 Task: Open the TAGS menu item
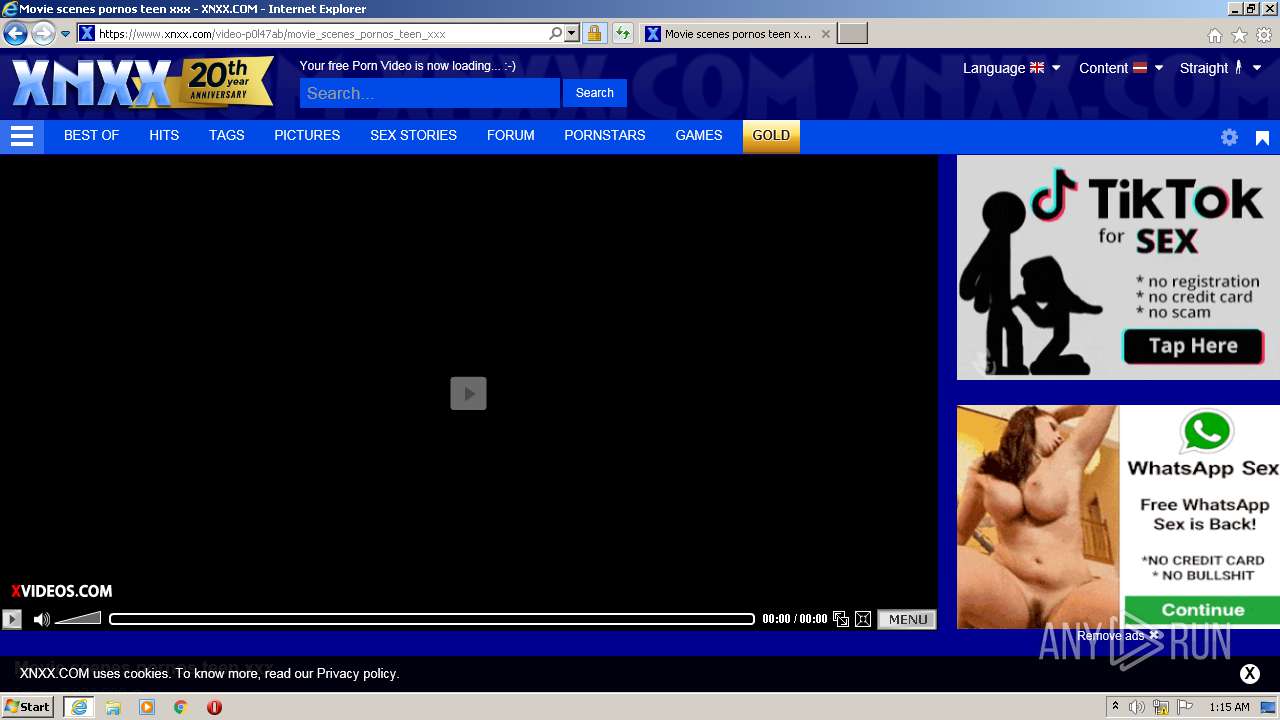pyautogui.click(x=227, y=136)
